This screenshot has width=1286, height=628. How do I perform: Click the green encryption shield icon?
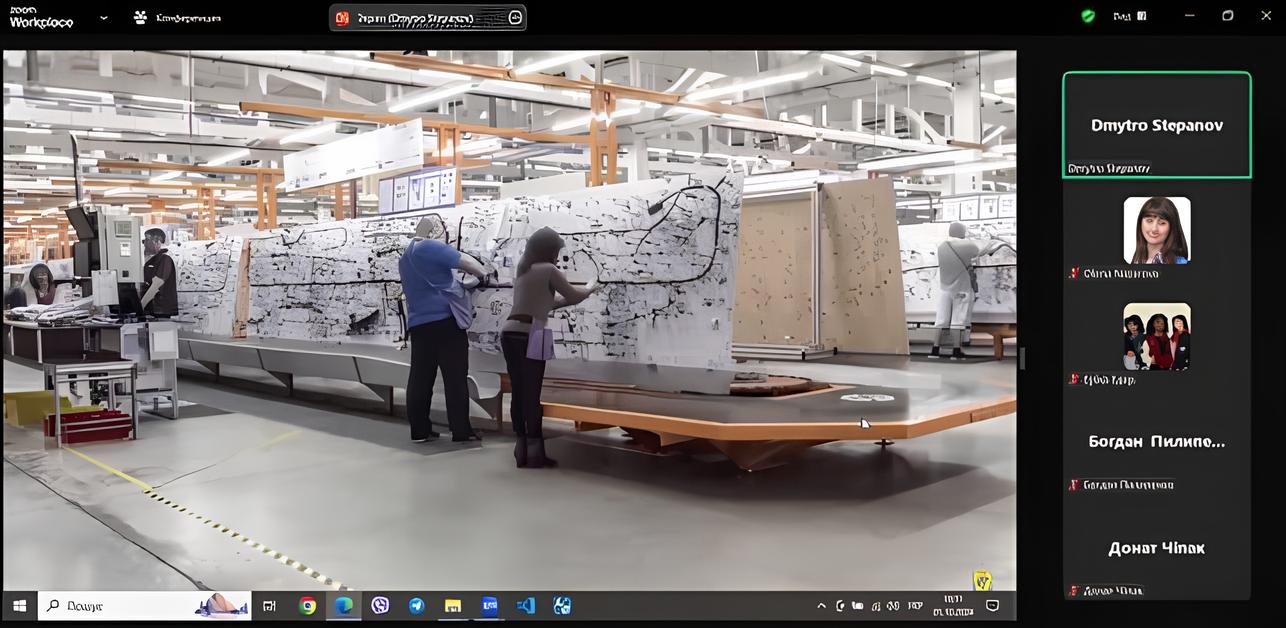point(1088,16)
